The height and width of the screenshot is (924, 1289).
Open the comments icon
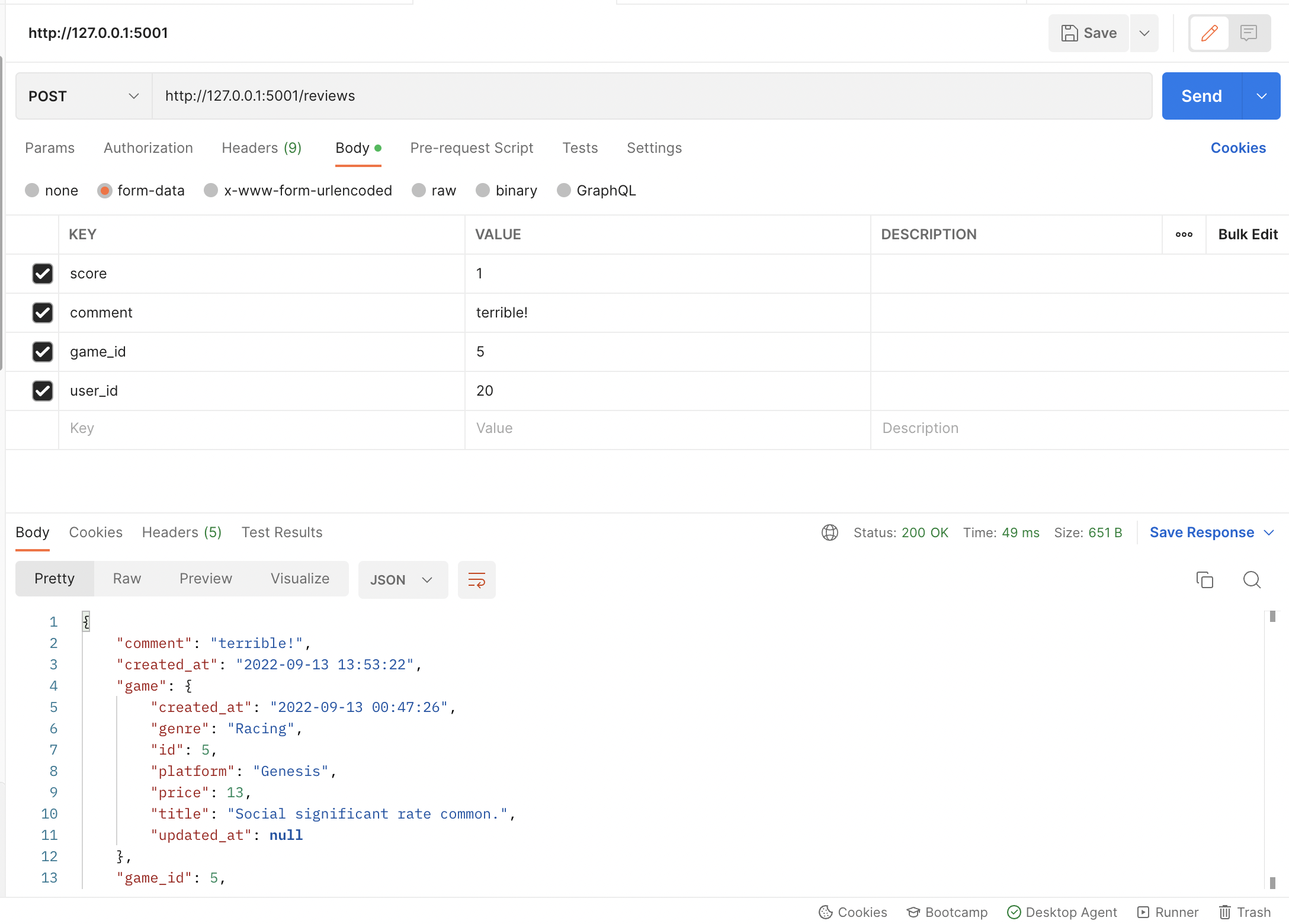pyautogui.click(x=1249, y=33)
